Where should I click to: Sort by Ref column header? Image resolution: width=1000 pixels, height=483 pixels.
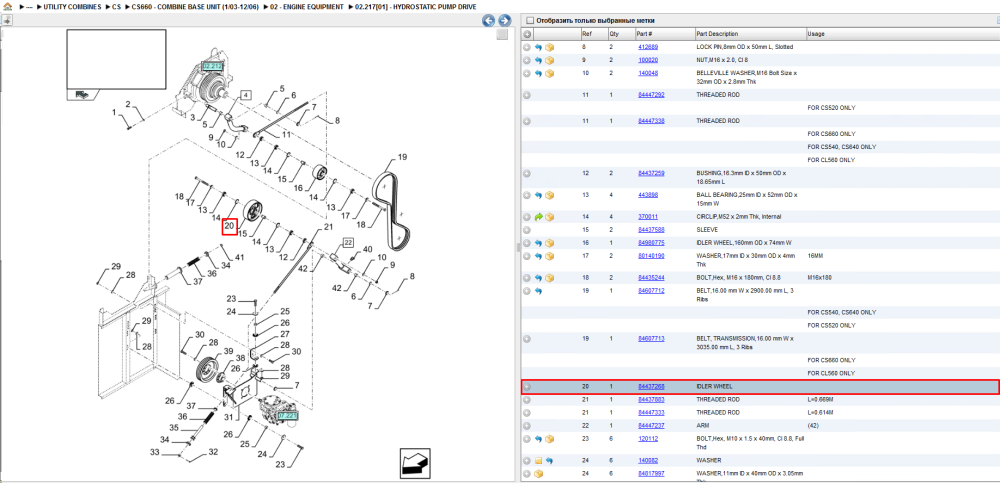click(593, 34)
